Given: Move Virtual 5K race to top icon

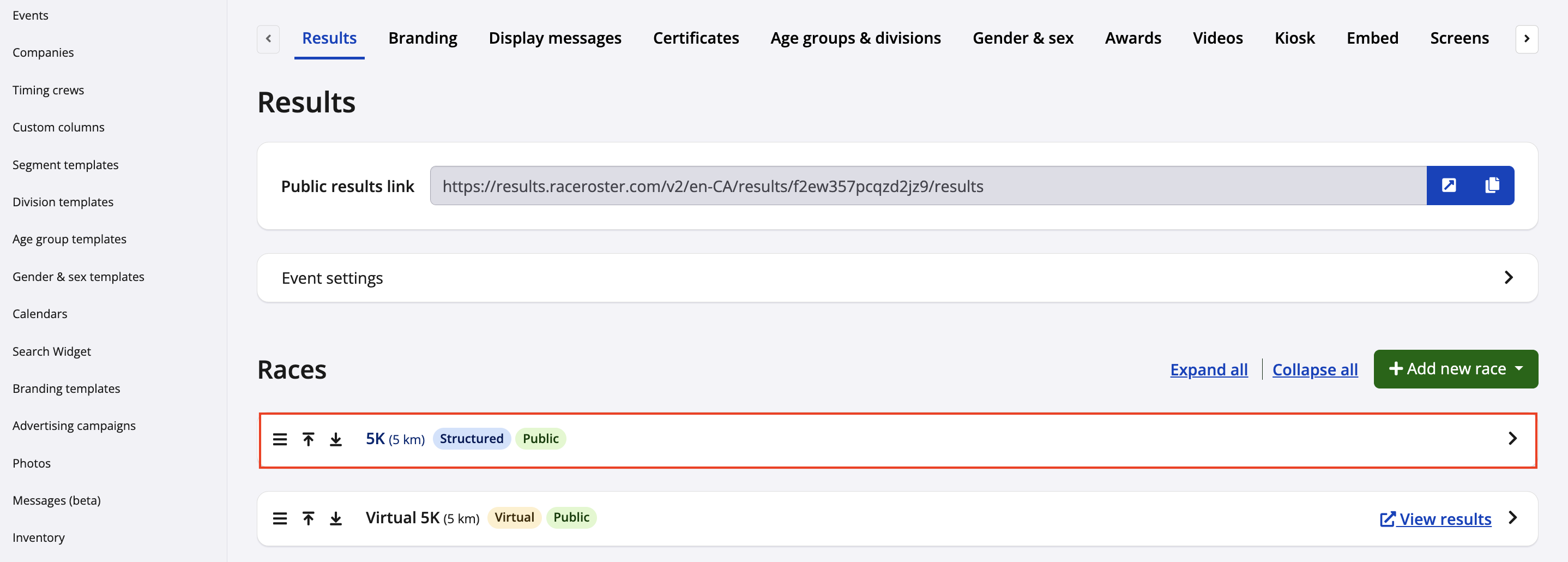Looking at the screenshot, I should [309, 518].
